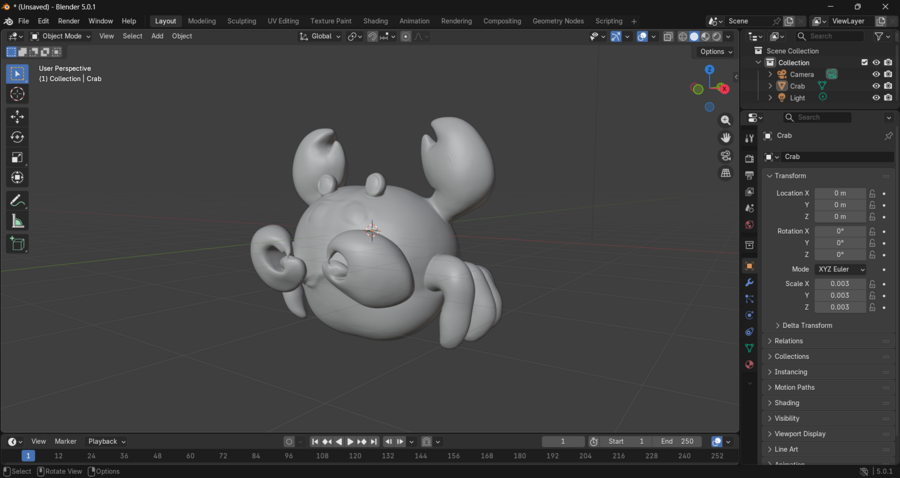Choose the Scale tool
Image resolution: width=900 pixels, height=478 pixels.
pos(17,157)
